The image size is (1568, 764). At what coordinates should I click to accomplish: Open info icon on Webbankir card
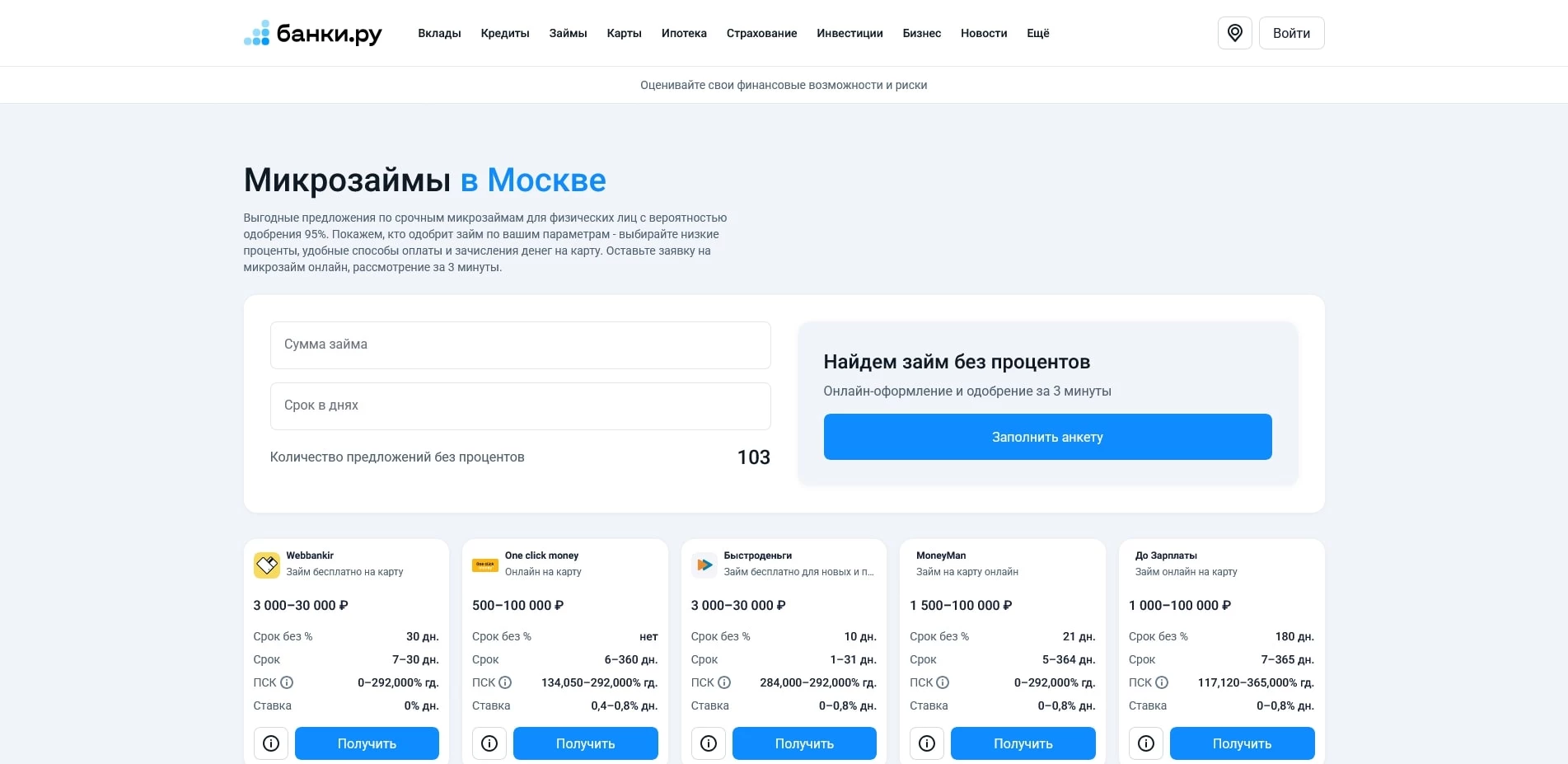[x=271, y=743]
